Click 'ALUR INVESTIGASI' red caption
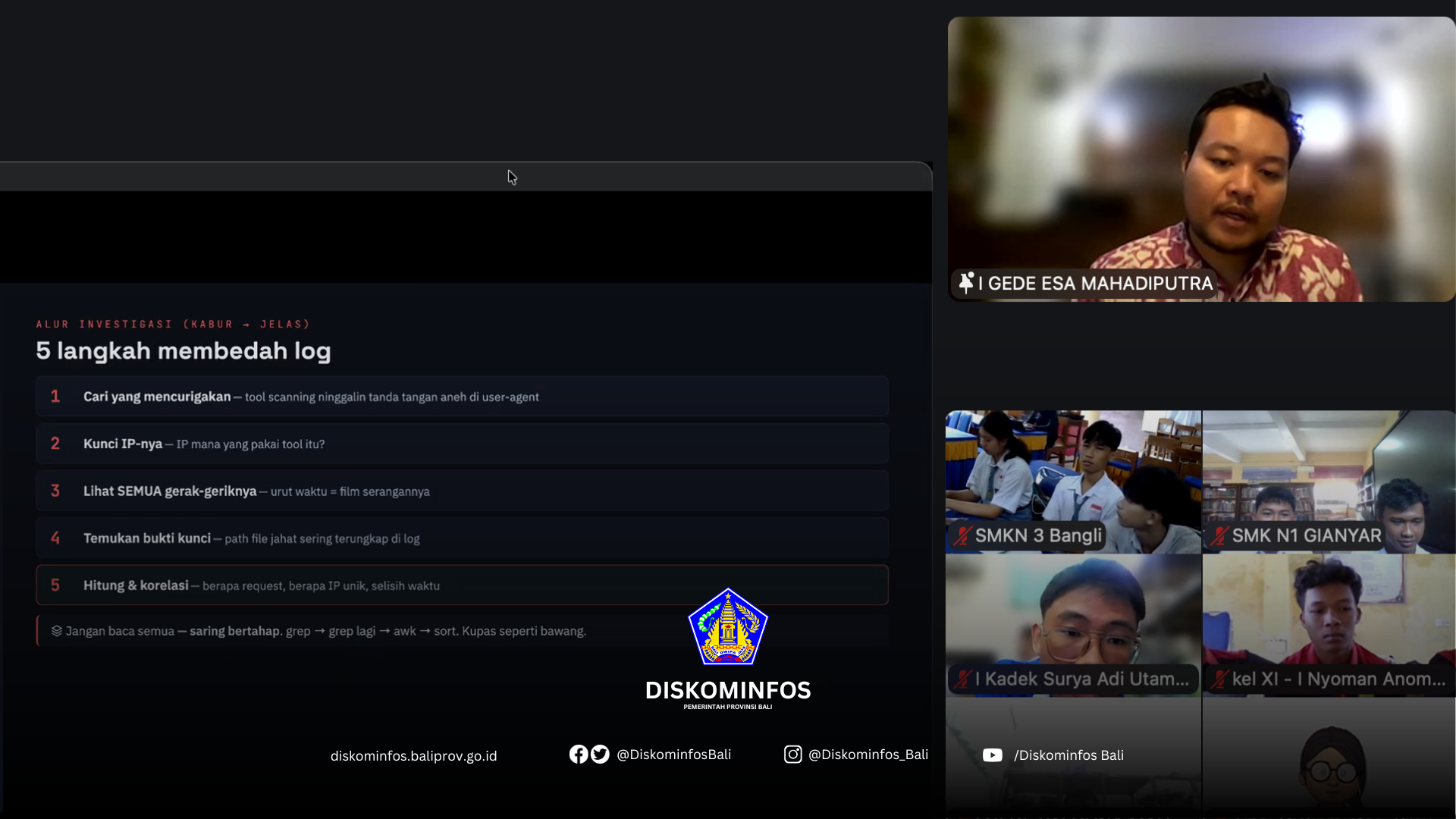Screen dimensions: 1456x819 point(173,324)
